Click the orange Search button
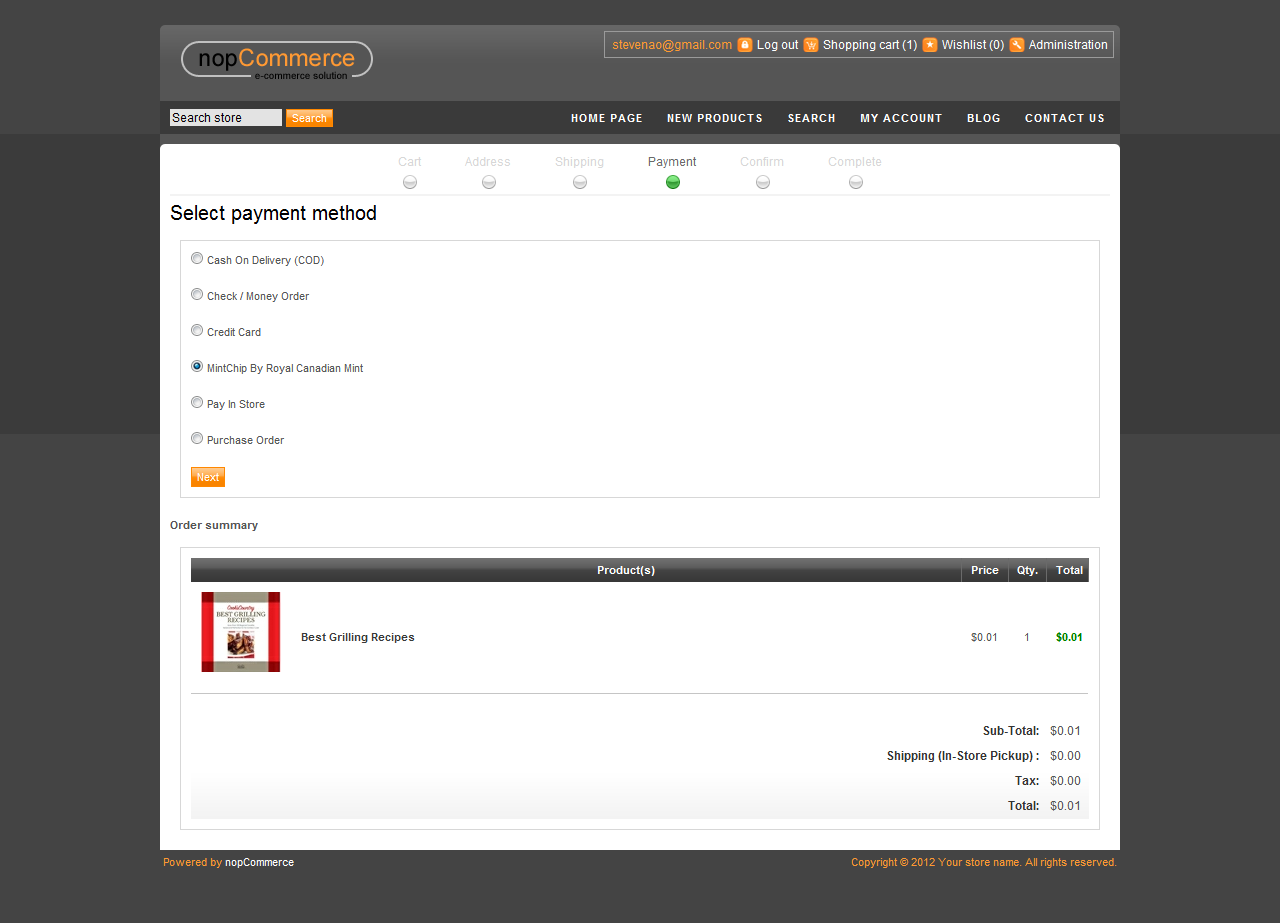1280x923 pixels. 309,118
